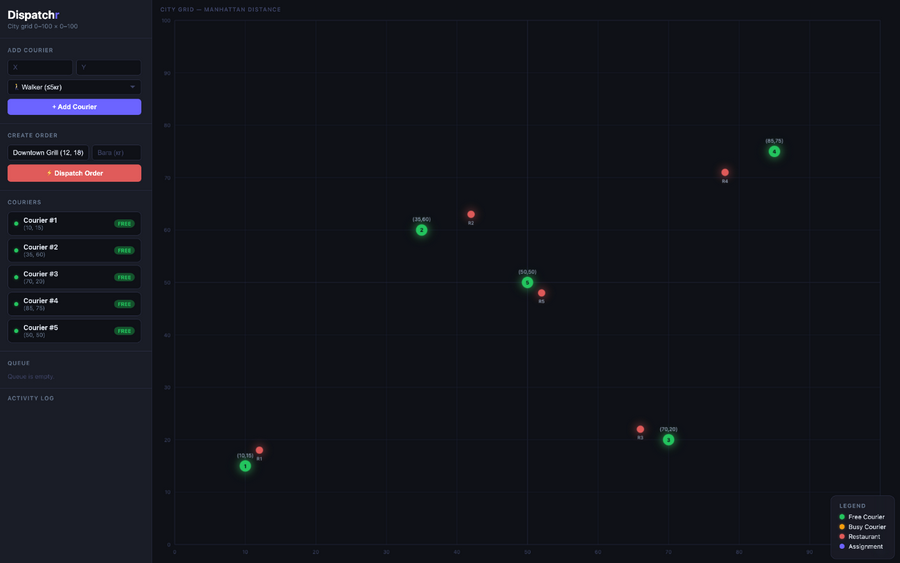Screen dimensions: 900x563
Task: Open the Walker courier type dropdown
Action: point(74,87)
